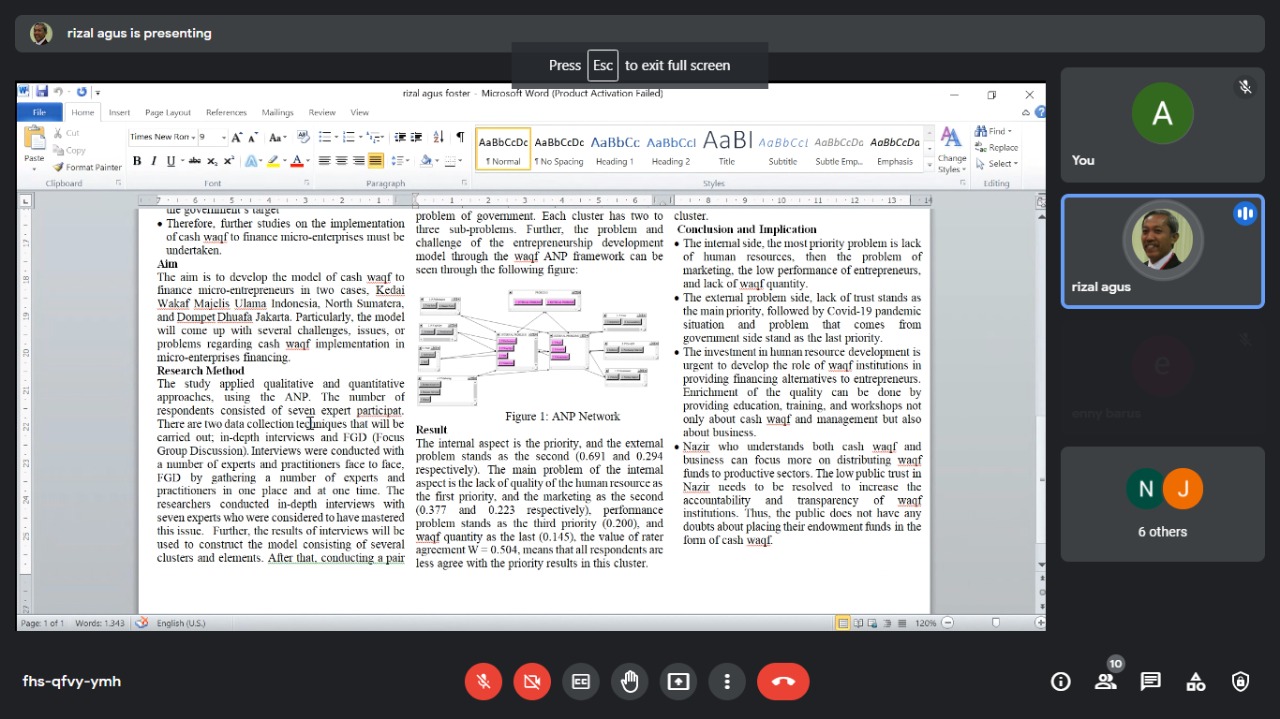The image size is (1280, 719).
Task: Apply strikethrough formatting in Word
Action: [194, 161]
